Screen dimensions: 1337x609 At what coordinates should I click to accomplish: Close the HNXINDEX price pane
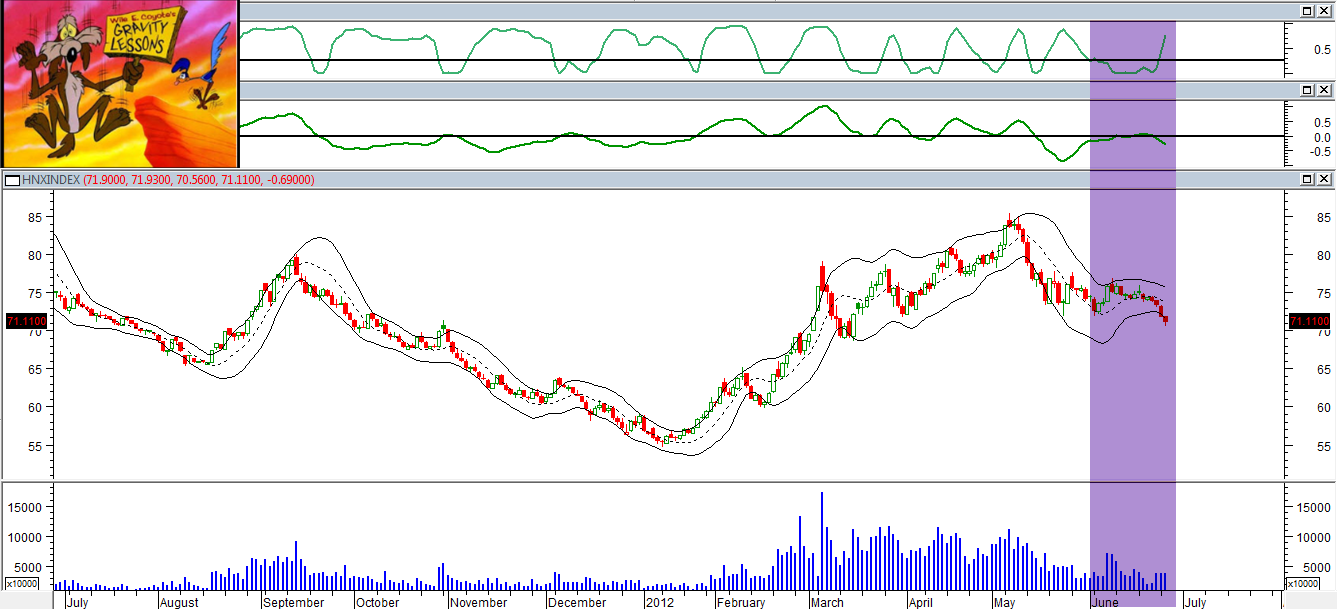point(1323,179)
